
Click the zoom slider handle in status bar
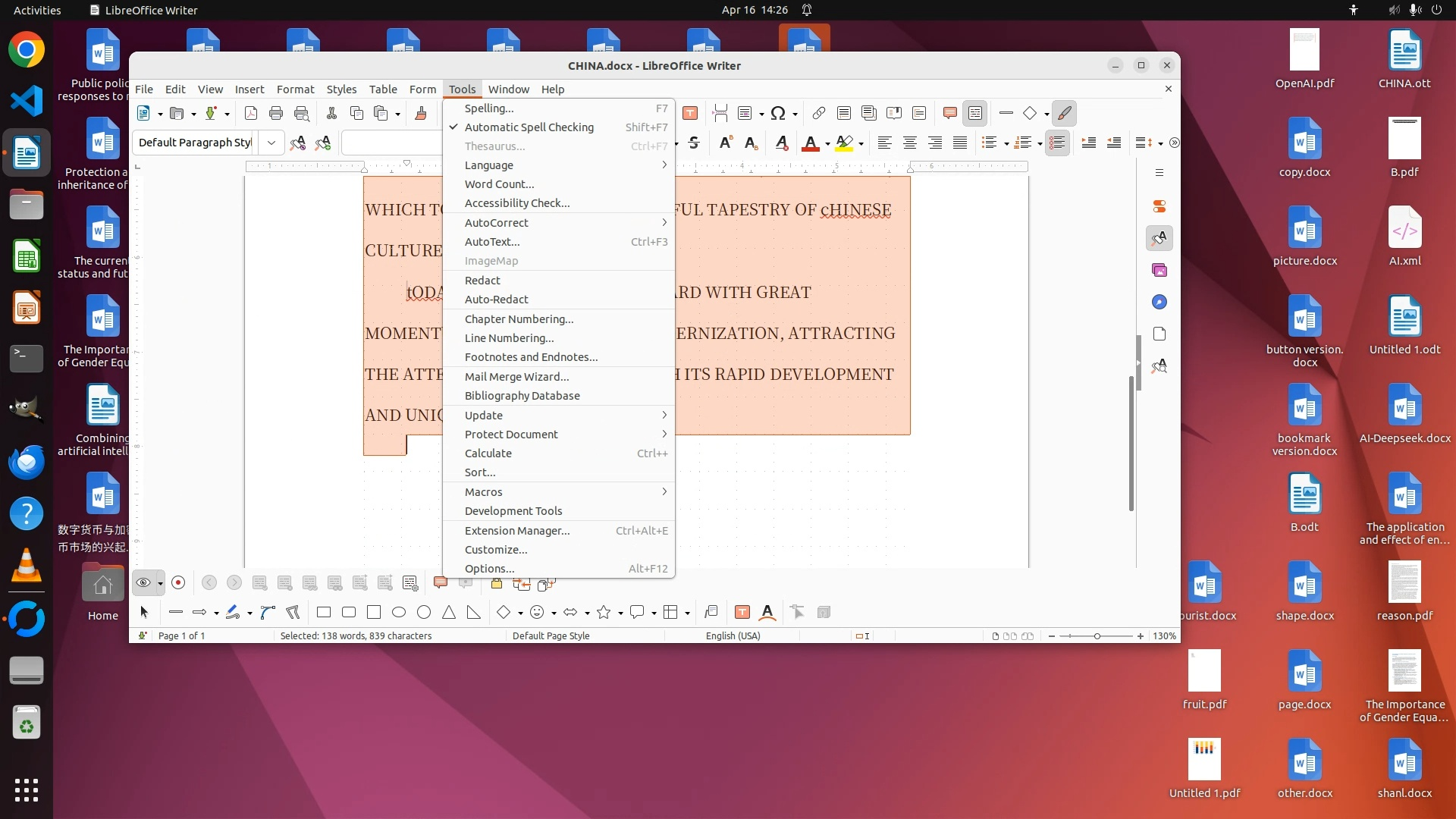pyautogui.click(x=1097, y=636)
